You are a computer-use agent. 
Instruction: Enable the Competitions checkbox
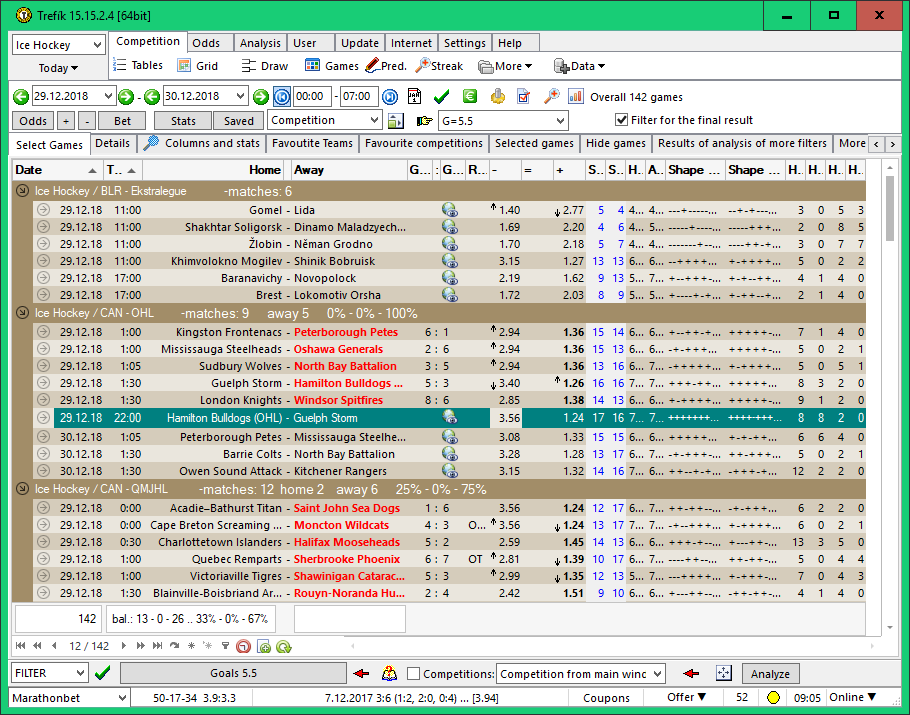click(x=415, y=674)
